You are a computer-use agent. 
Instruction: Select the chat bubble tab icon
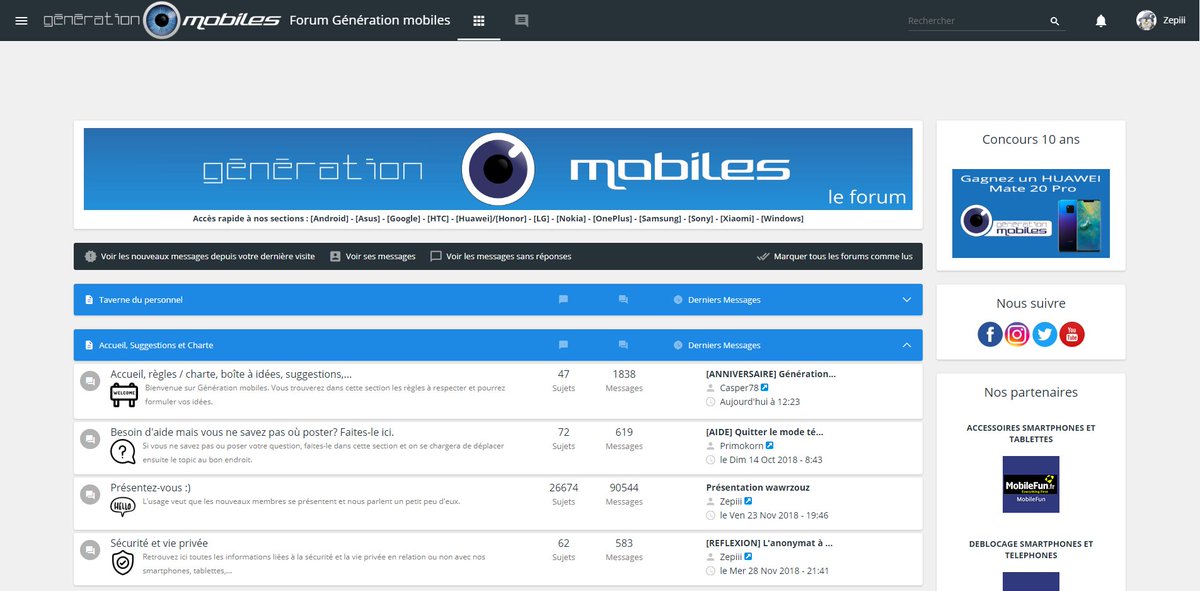pos(521,20)
